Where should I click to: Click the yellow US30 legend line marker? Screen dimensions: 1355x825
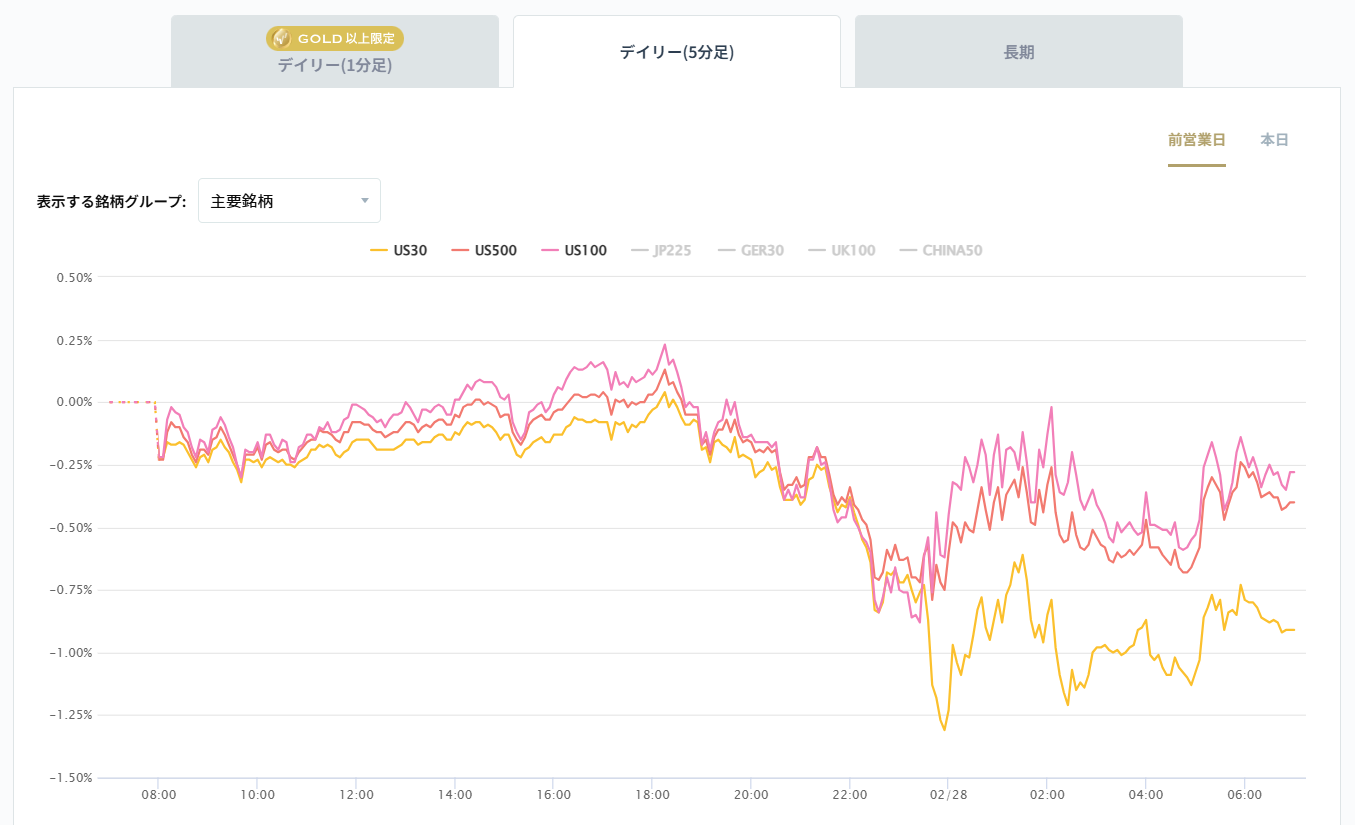pyautogui.click(x=379, y=251)
